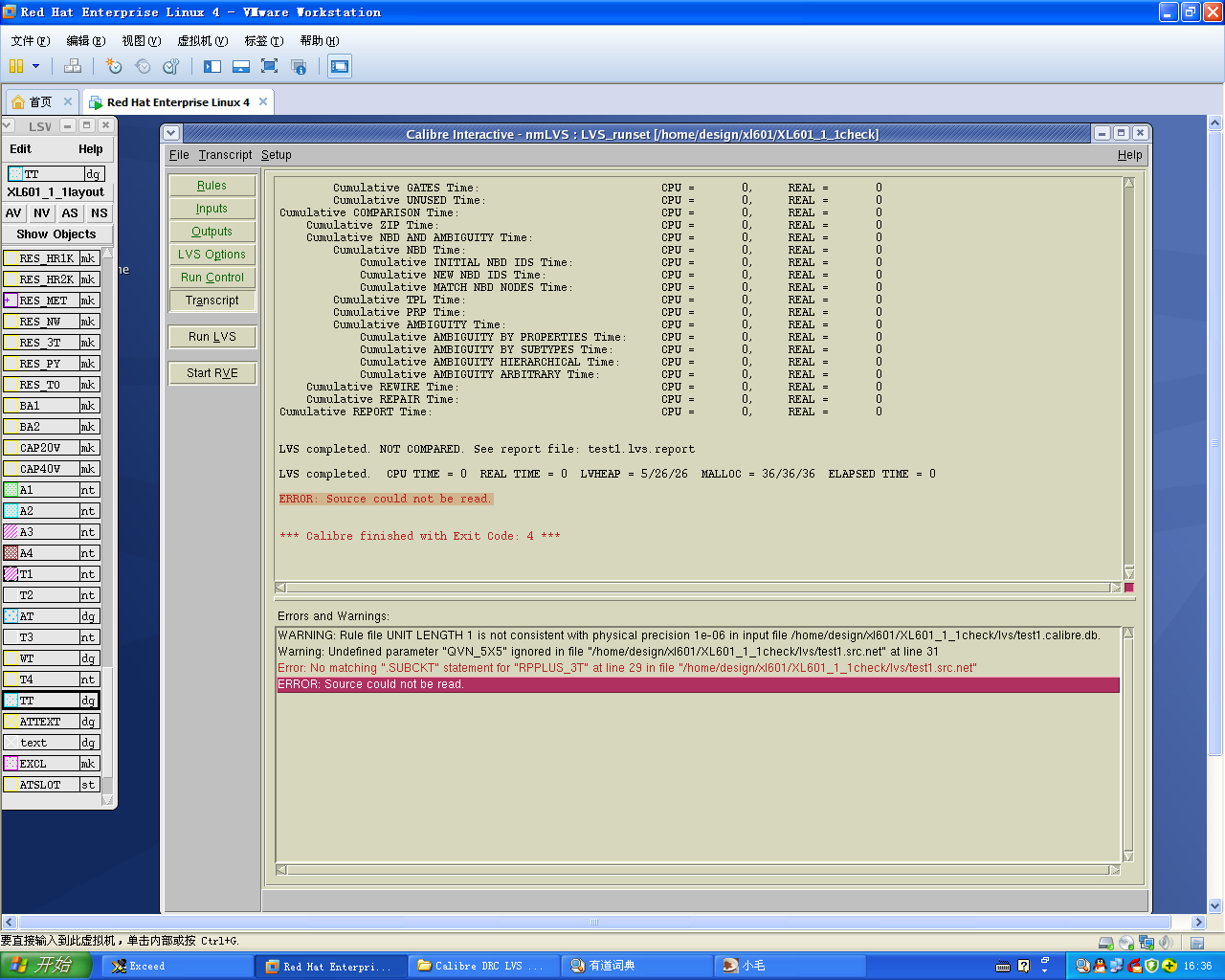Open the 虚拟机(V) menu
Viewport: 1225px width, 980px height.
(202, 41)
